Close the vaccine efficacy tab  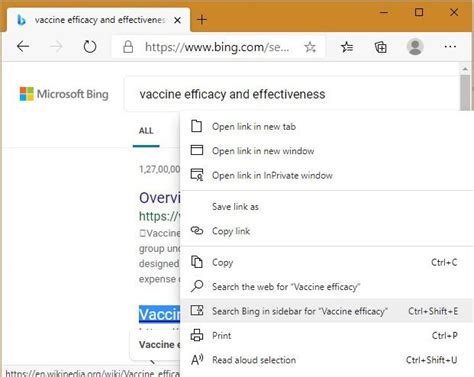[177, 20]
